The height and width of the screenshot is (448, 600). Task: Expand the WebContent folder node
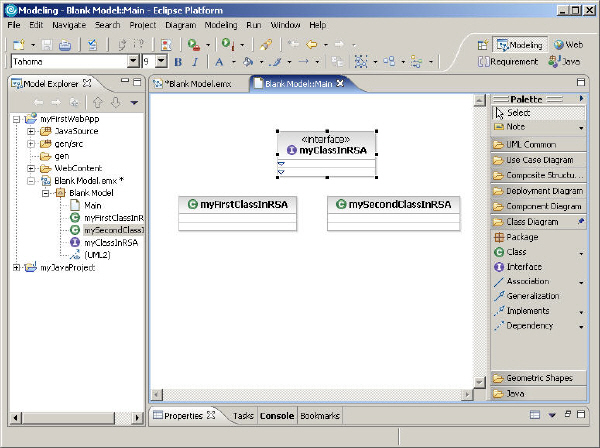(x=31, y=169)
